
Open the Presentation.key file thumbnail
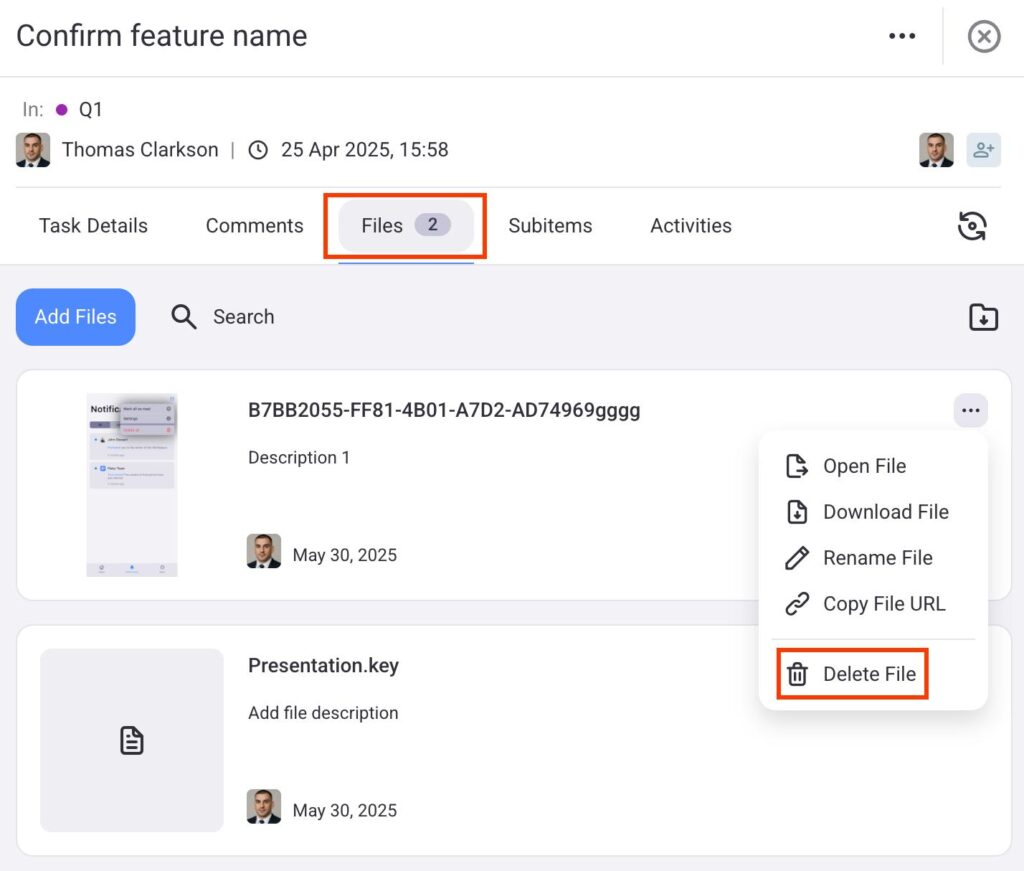[x=132, y=740]
